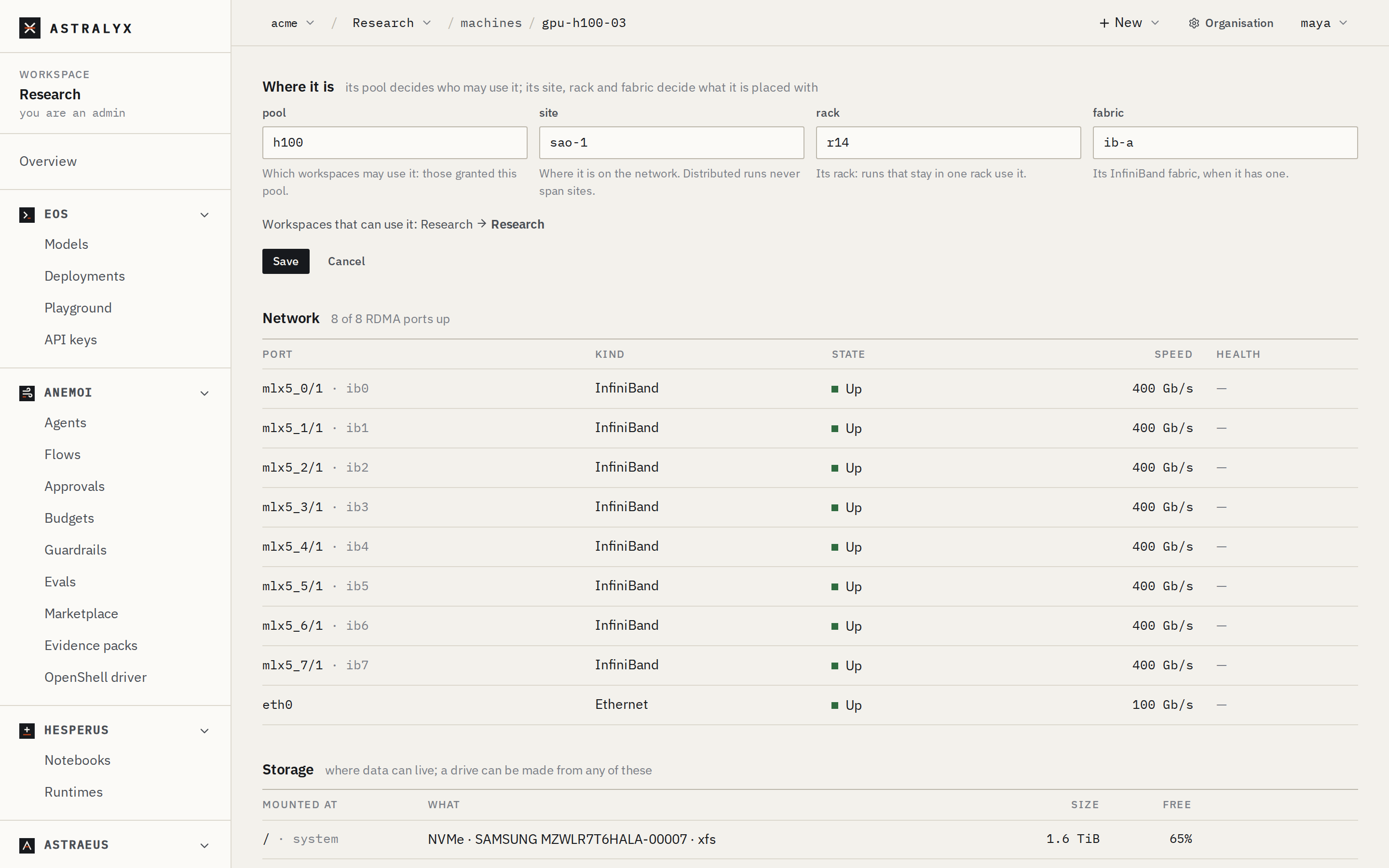Expand the Astraeus section chevron
The height and width of the screenshot is (868, 1389).
click(204, 846)
